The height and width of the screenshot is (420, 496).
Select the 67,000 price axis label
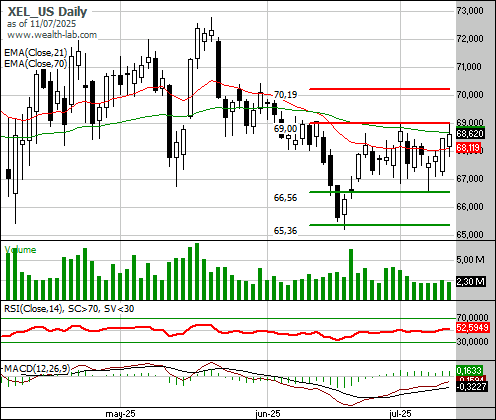click(x=470, y=179)
